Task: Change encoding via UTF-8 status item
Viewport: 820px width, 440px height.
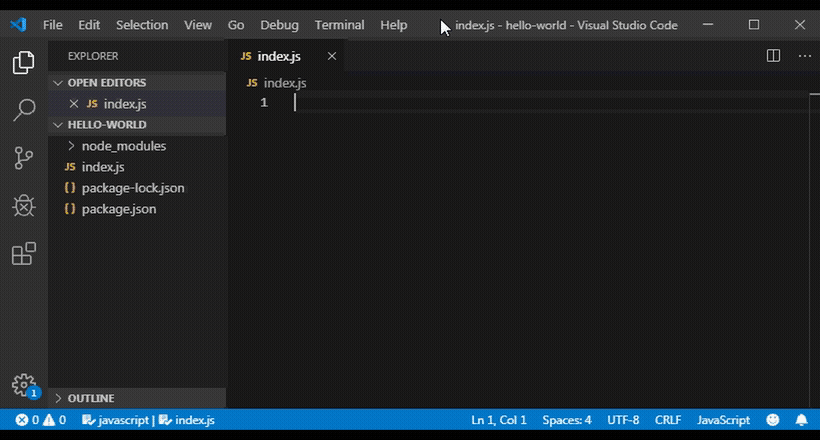Action: [623, 420]
